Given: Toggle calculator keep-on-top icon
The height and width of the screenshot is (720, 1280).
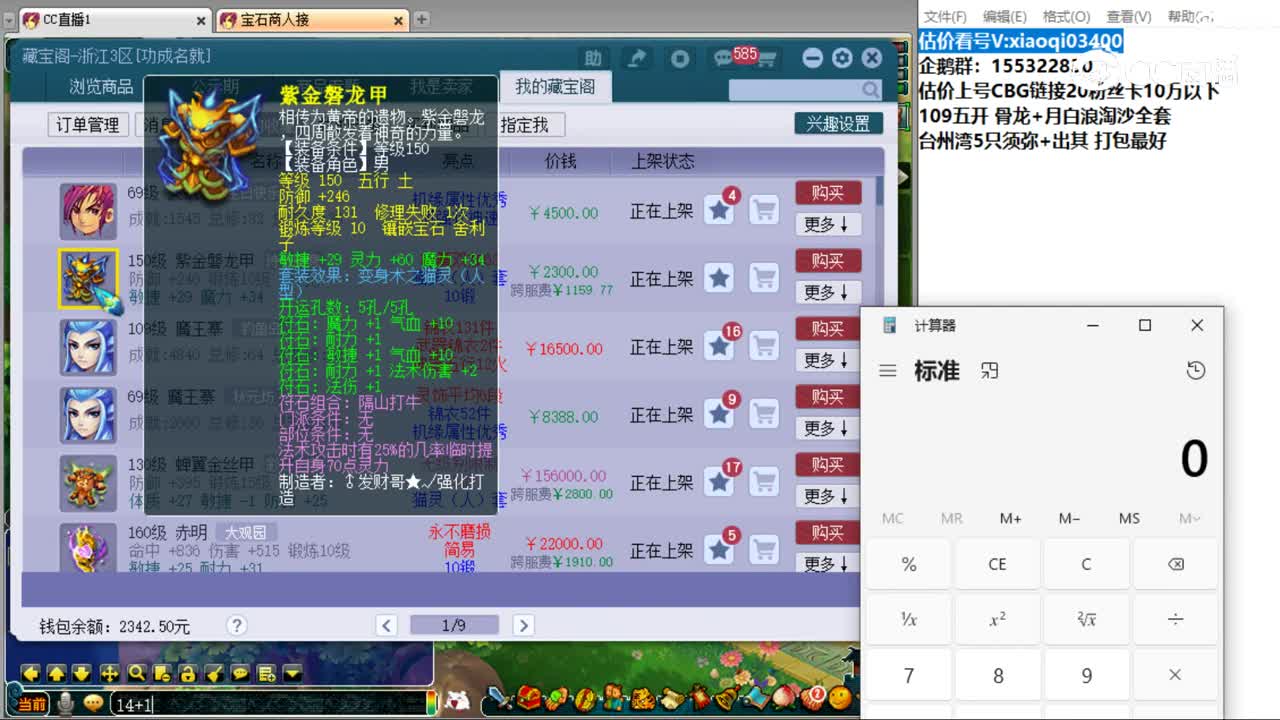Looking at the screenshot, I should pos(990,371).
